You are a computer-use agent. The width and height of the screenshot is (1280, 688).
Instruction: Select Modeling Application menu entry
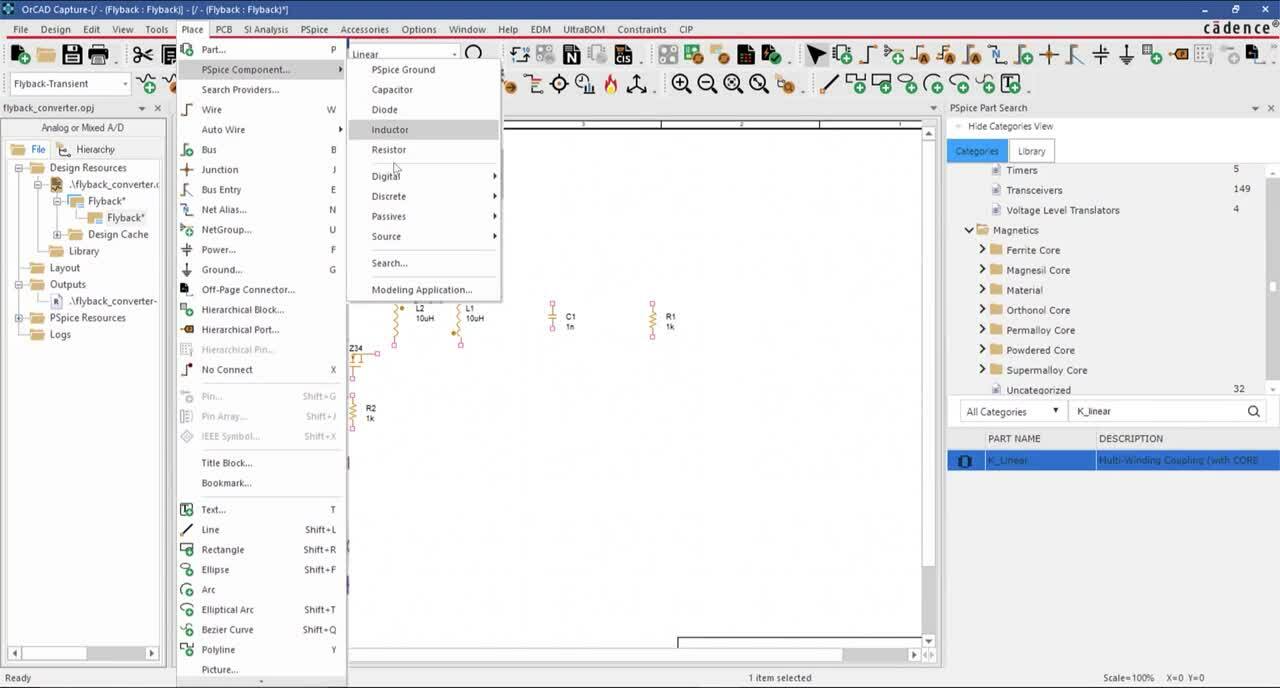423,290
